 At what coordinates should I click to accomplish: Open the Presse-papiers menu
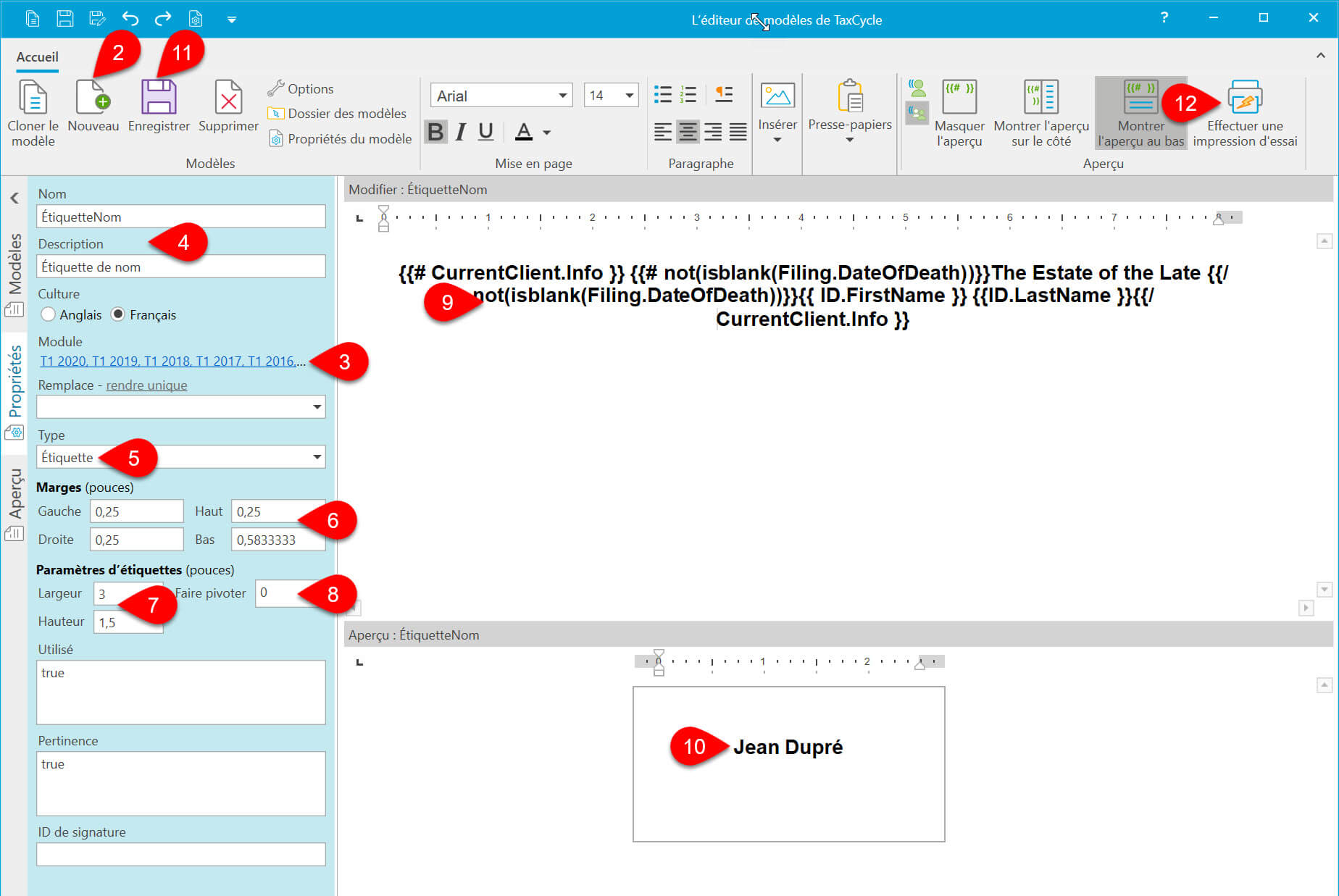coord(850,112)
